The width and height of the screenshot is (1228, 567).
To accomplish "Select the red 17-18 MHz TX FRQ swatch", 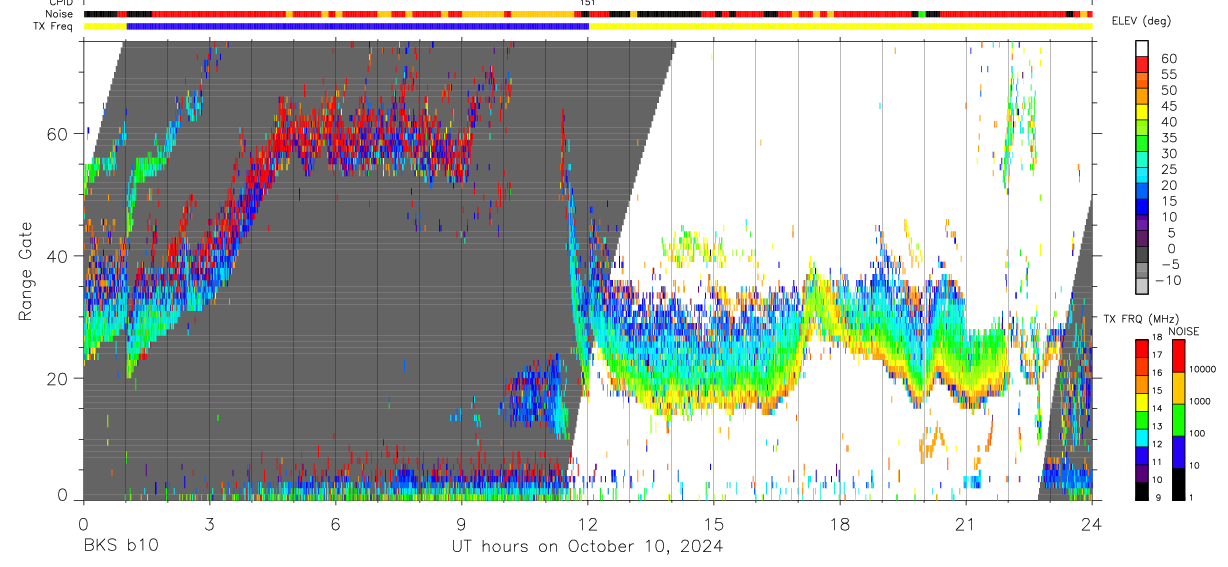I will [1141, 348].
